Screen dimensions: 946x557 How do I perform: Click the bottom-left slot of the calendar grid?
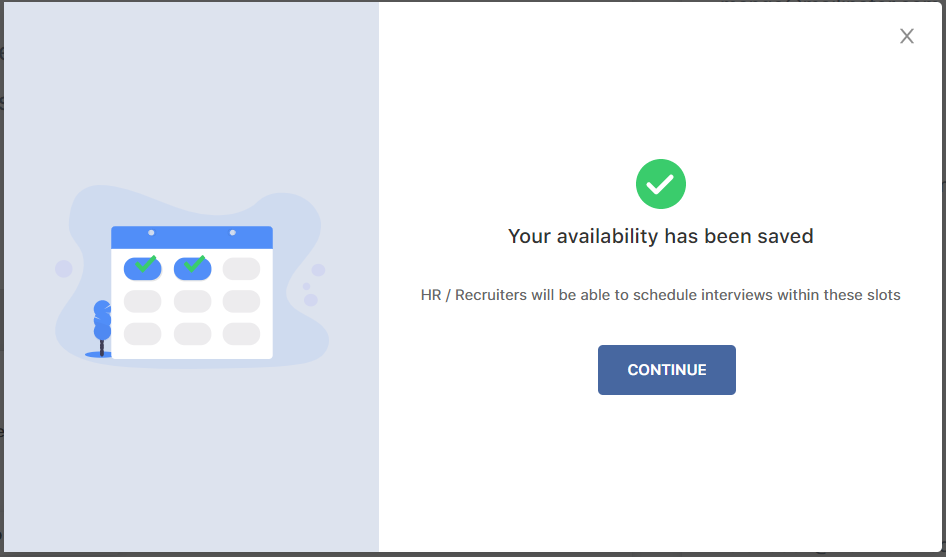(142, 334)
